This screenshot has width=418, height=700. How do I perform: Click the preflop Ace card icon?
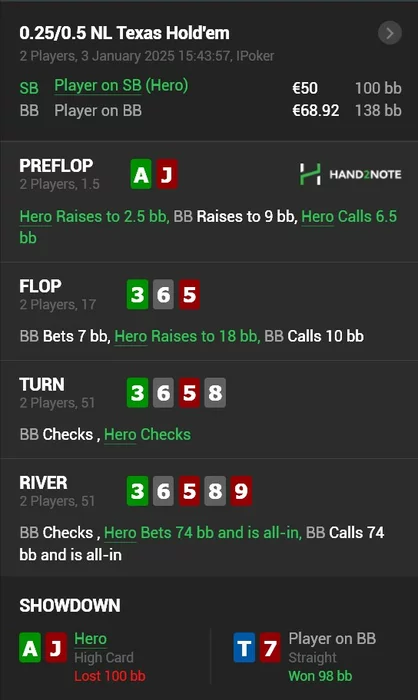pos(141,174)
